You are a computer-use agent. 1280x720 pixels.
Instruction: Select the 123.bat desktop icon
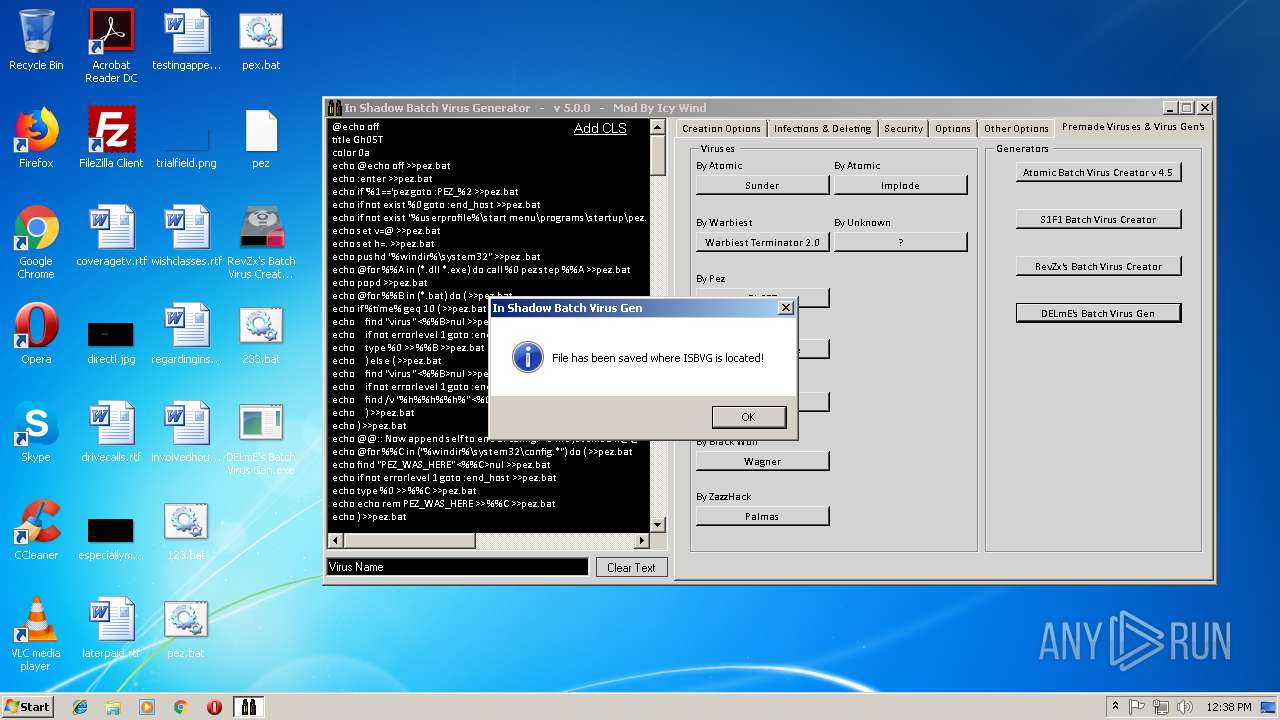[186, 530]
